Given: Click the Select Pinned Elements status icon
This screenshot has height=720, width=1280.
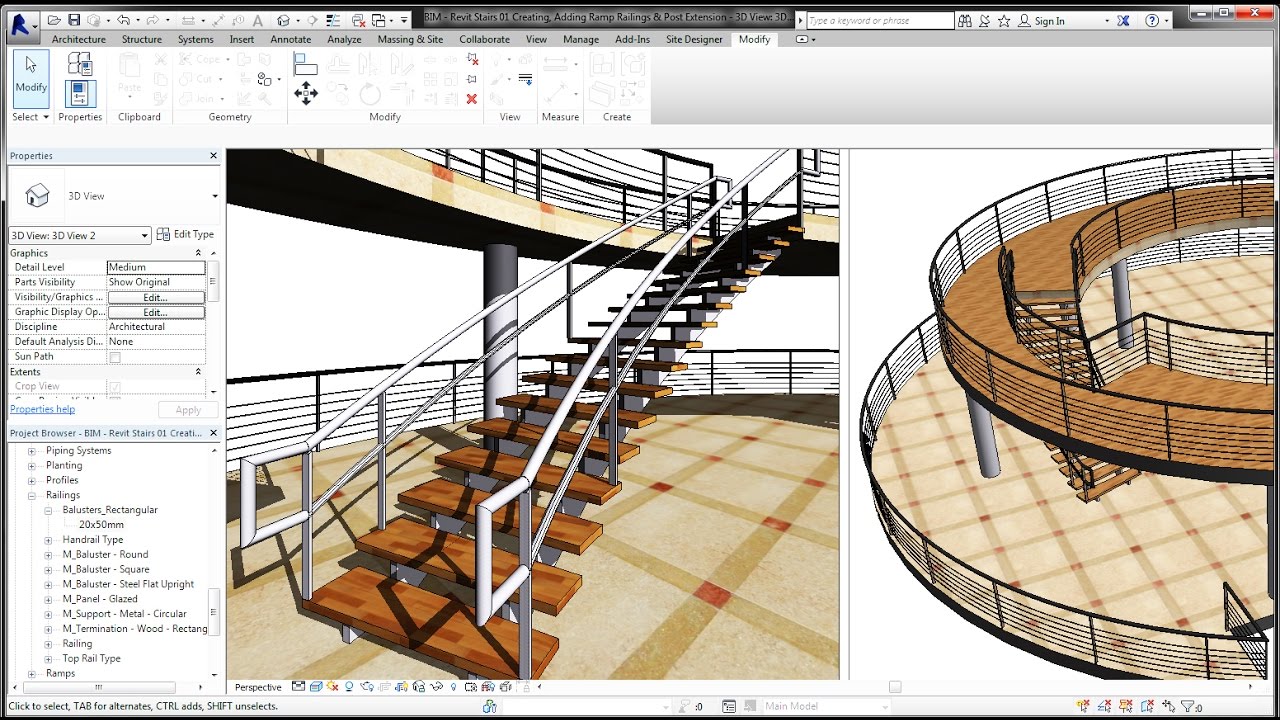Looking at the screenshot, I should click(x=1125, y=707).
